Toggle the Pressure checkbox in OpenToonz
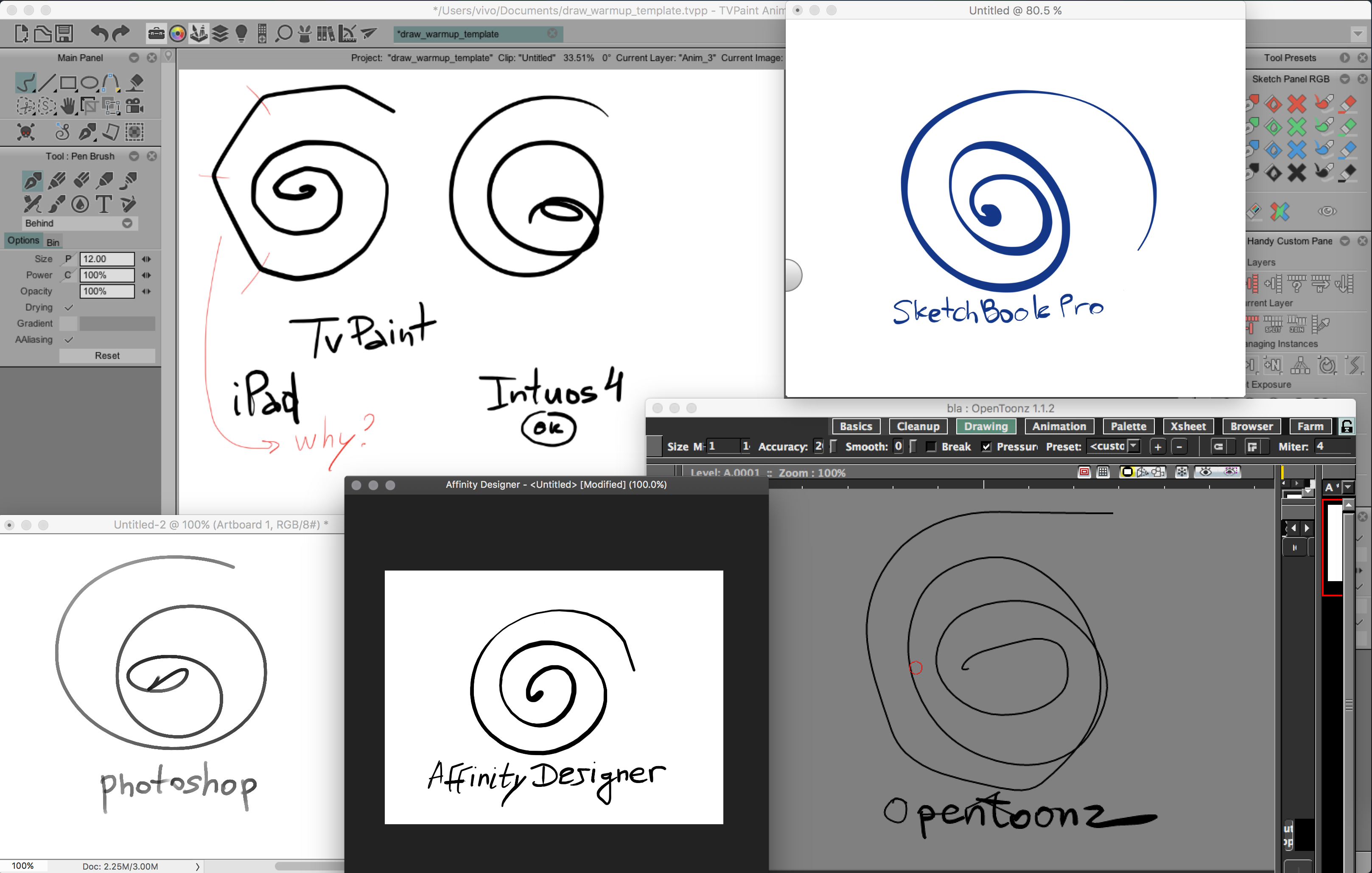1372x873 pixels. (x=986, y=447)
